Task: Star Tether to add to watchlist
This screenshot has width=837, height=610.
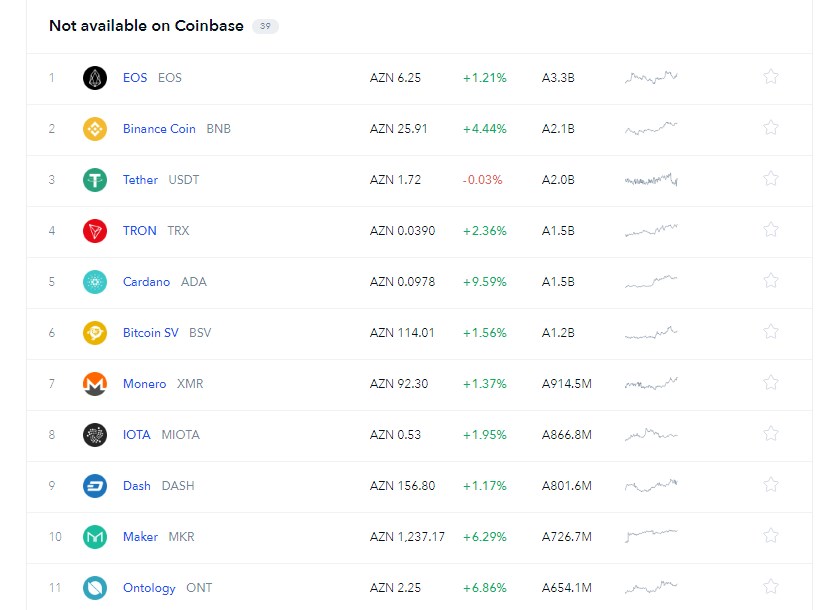Action: [771, 179]
